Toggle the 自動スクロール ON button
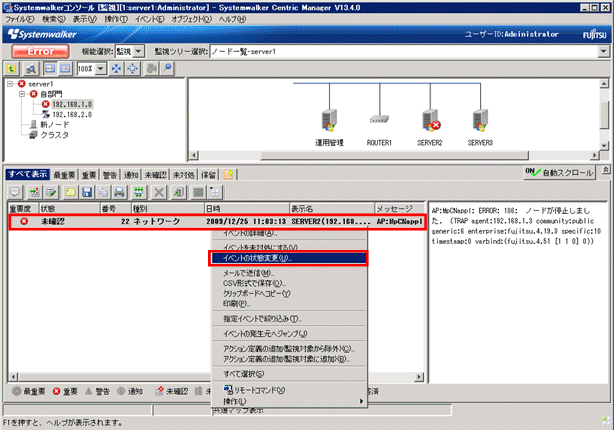Screen dimensions: 614x430 560,172
